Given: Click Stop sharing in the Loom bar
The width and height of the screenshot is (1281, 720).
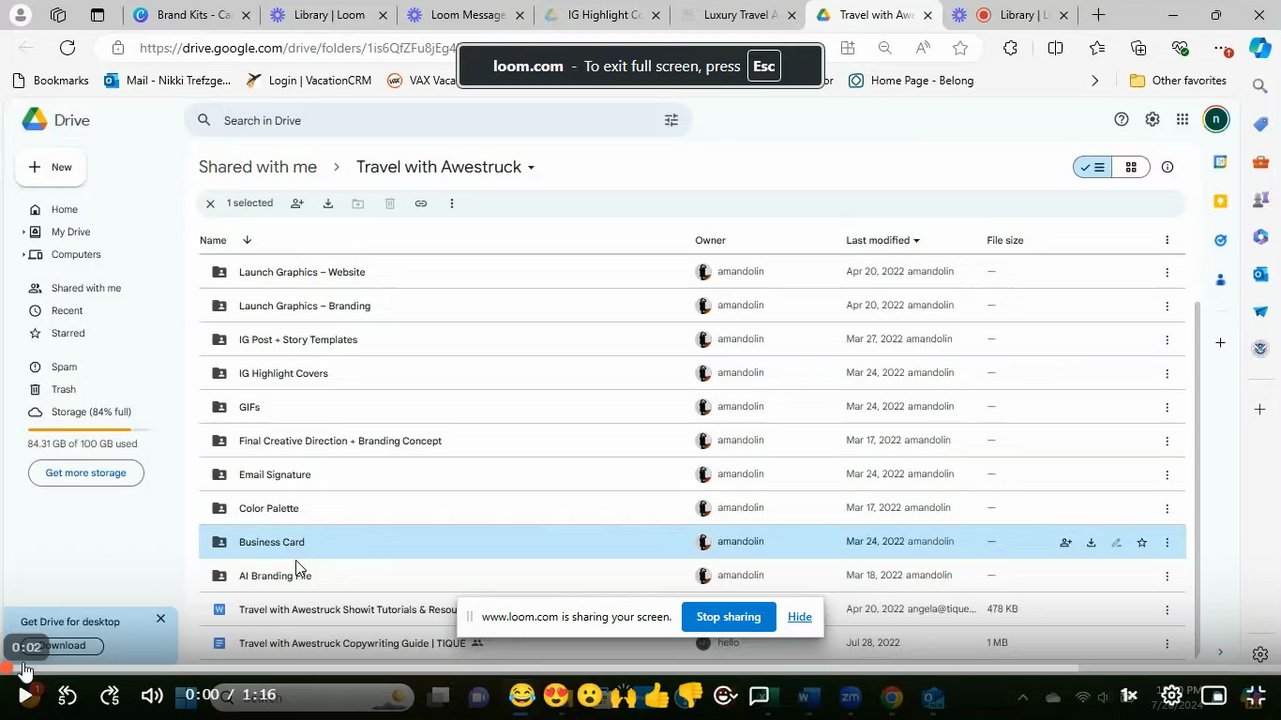Looking at the screenshot, I should (x=728, y=617).
